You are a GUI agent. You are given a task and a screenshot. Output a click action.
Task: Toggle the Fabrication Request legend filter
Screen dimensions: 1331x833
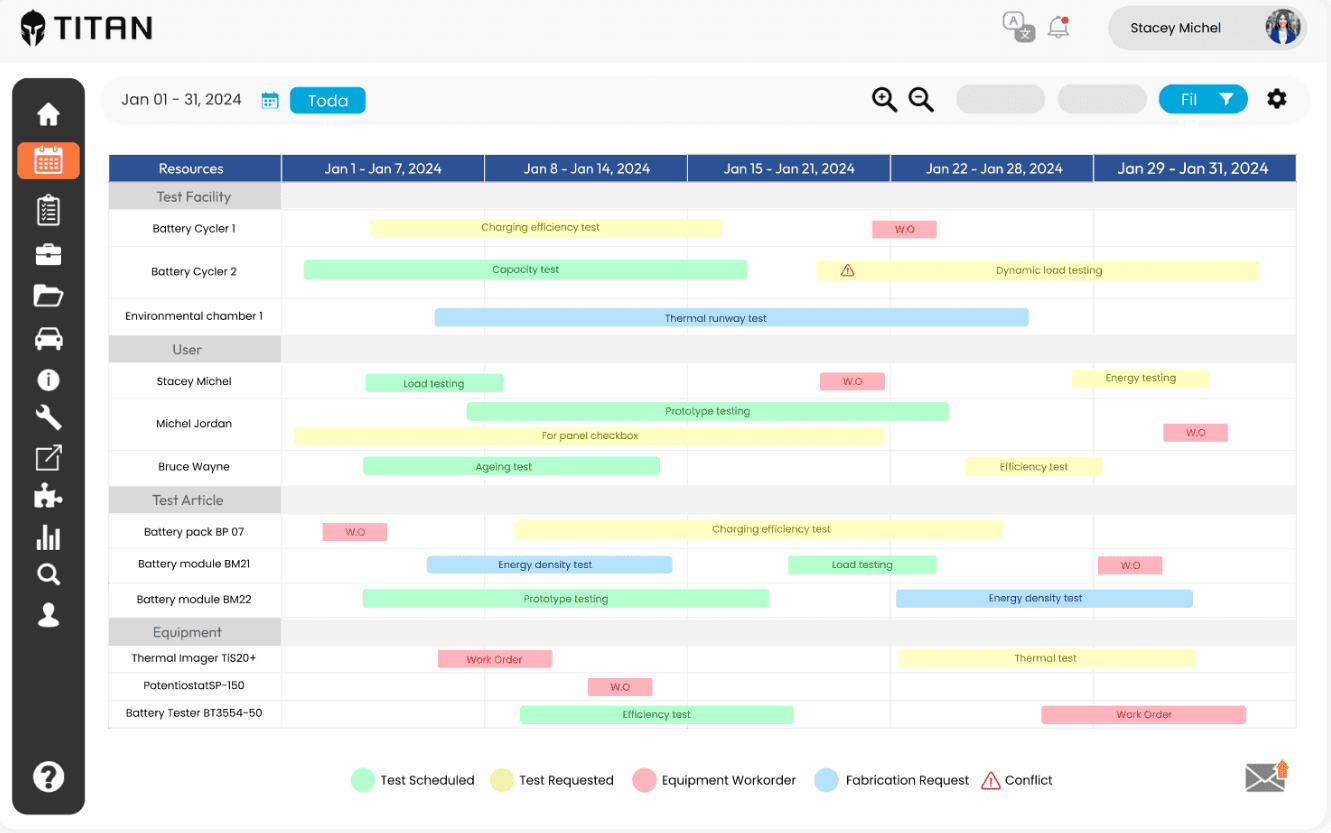[890, 780]
